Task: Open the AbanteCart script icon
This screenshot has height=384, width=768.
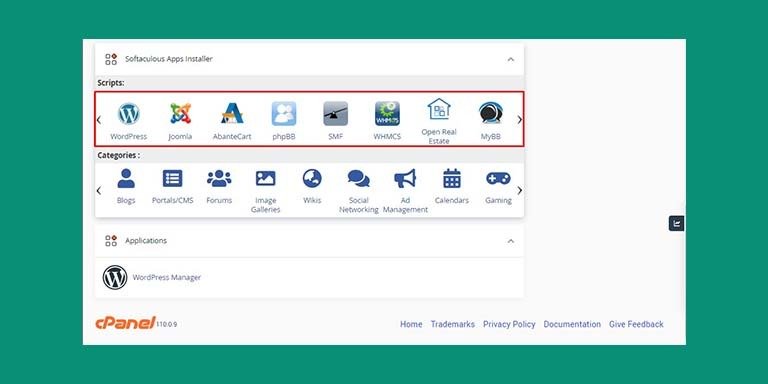Action: (232, 113)
